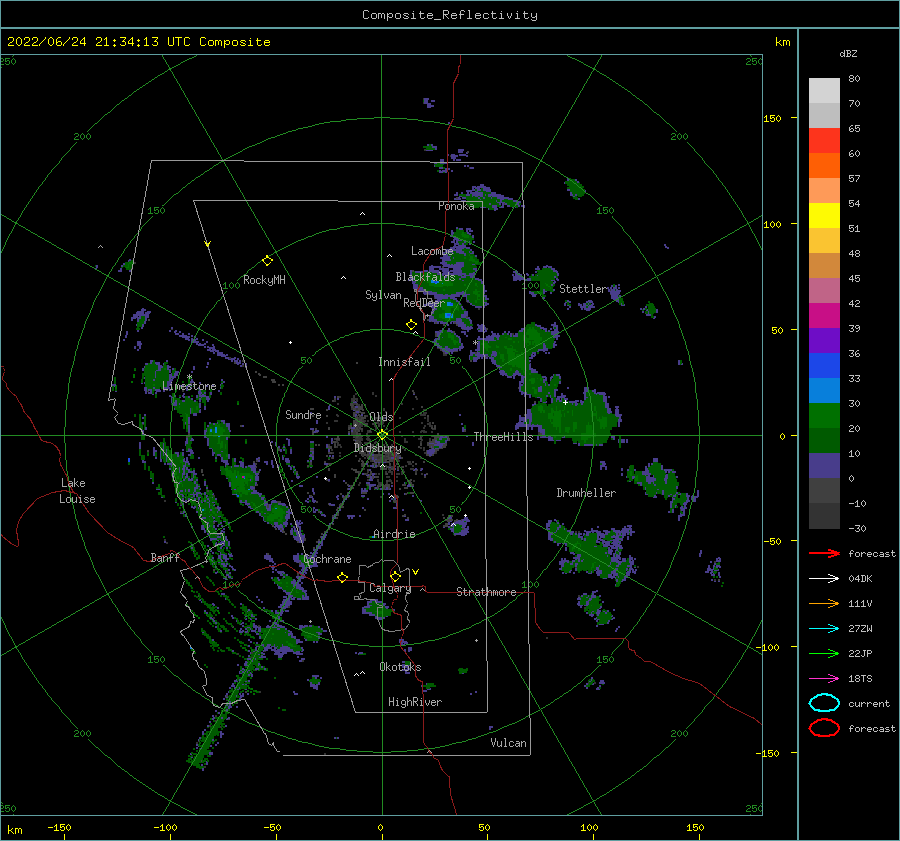
Task: Click the magenta 18TS arrow icon
Action: click(824, 679)
